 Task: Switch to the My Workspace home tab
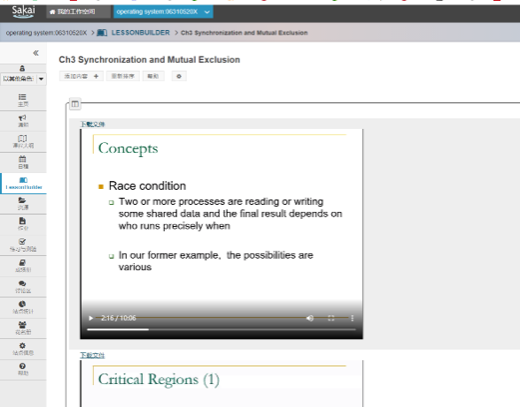coord(77,12)
